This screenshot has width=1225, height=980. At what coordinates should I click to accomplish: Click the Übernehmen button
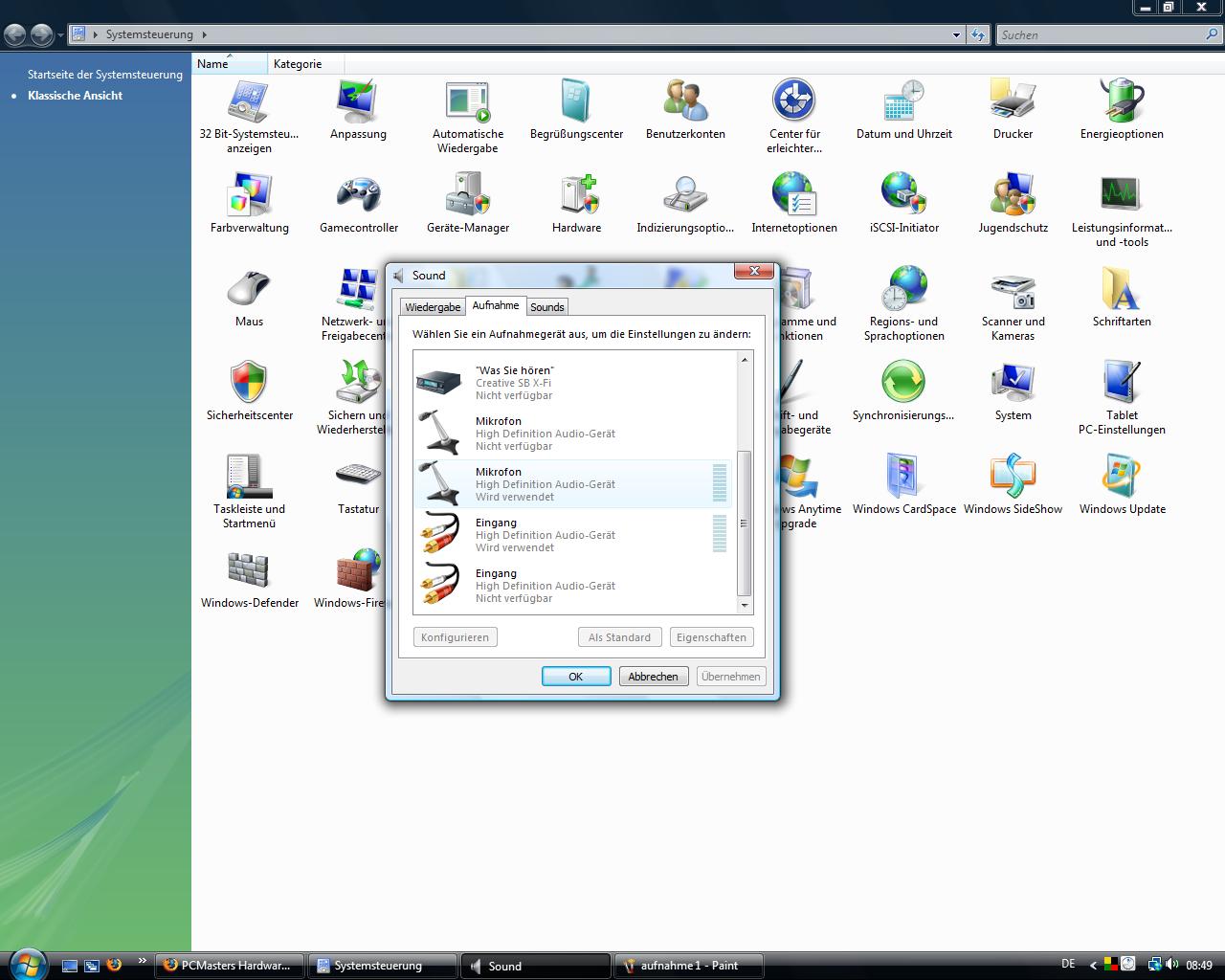pos(730,677)
